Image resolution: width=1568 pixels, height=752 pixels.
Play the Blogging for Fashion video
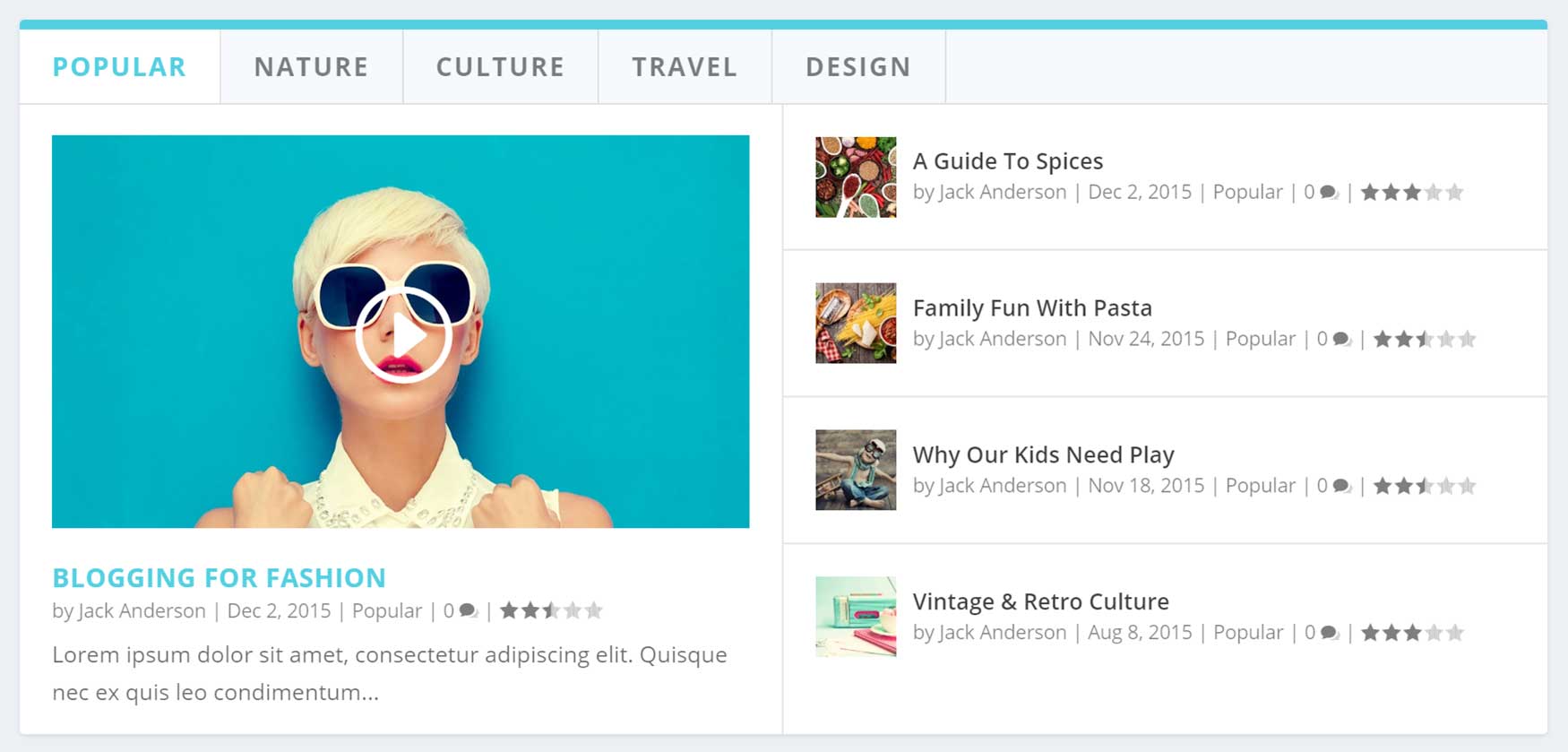point(403,335)
